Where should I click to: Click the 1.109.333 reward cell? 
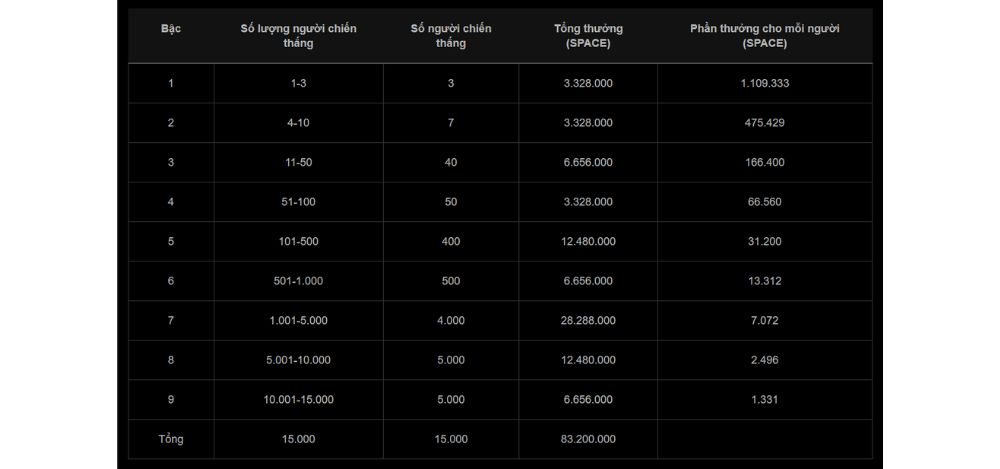click(764, 83)
